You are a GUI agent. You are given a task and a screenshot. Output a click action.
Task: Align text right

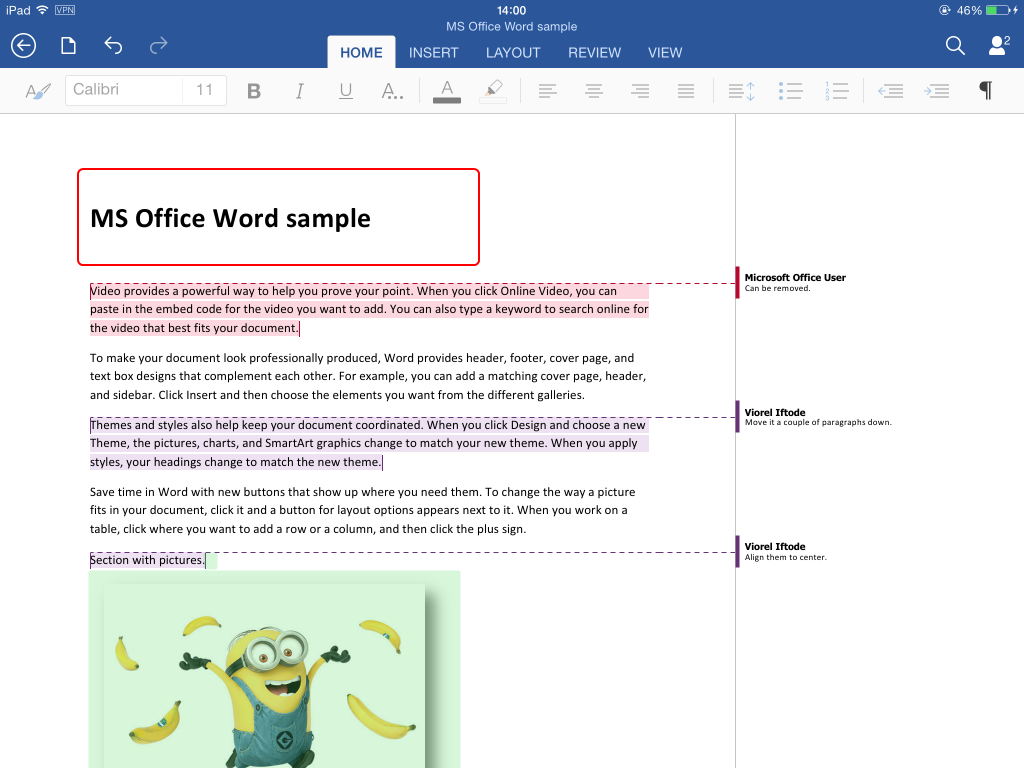(x=640, y=91)
